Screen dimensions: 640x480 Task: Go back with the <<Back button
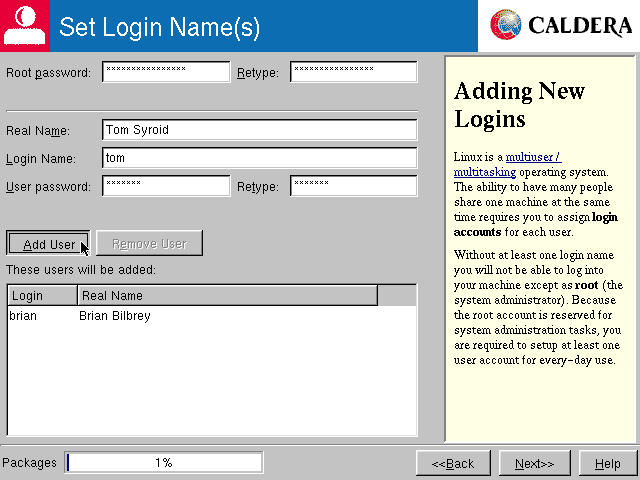pos(453,464)
